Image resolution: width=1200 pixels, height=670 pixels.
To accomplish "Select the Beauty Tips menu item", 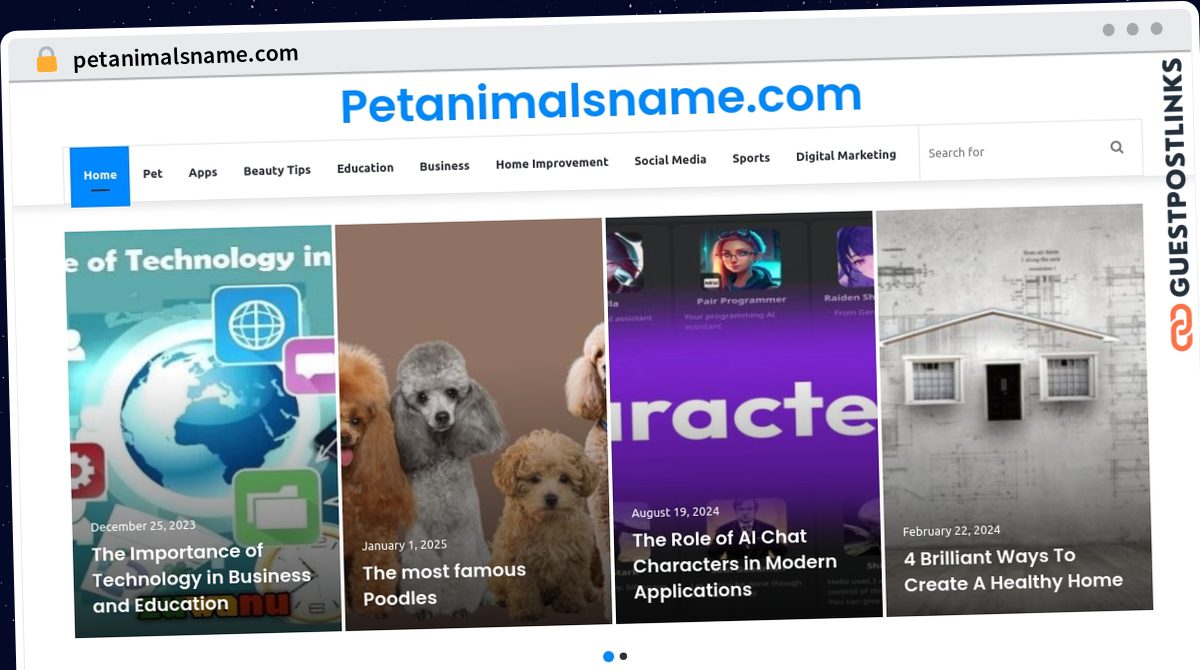I will click(277, 170).
